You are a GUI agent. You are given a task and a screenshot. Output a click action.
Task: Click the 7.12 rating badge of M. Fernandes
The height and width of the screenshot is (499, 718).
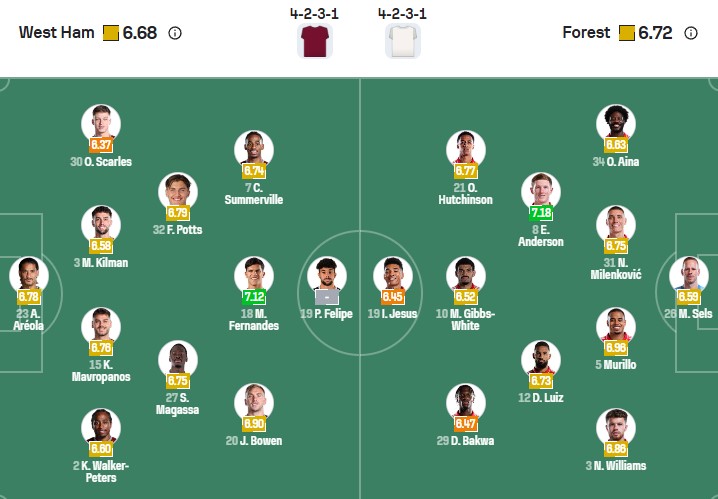coord(254,297)
